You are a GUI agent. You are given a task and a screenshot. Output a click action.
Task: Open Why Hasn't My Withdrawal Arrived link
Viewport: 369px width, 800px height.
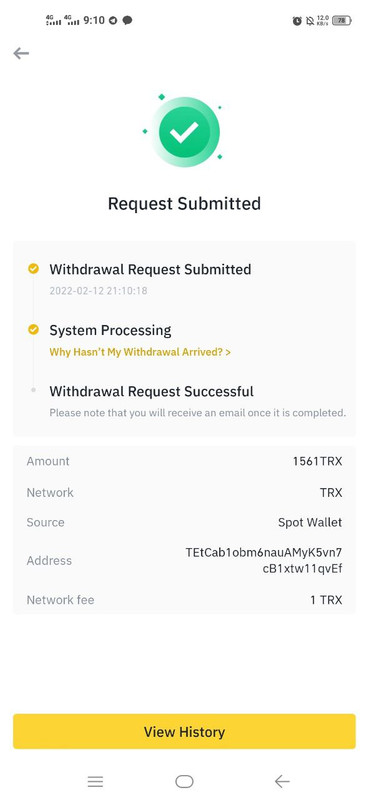[x=140, y=352]
